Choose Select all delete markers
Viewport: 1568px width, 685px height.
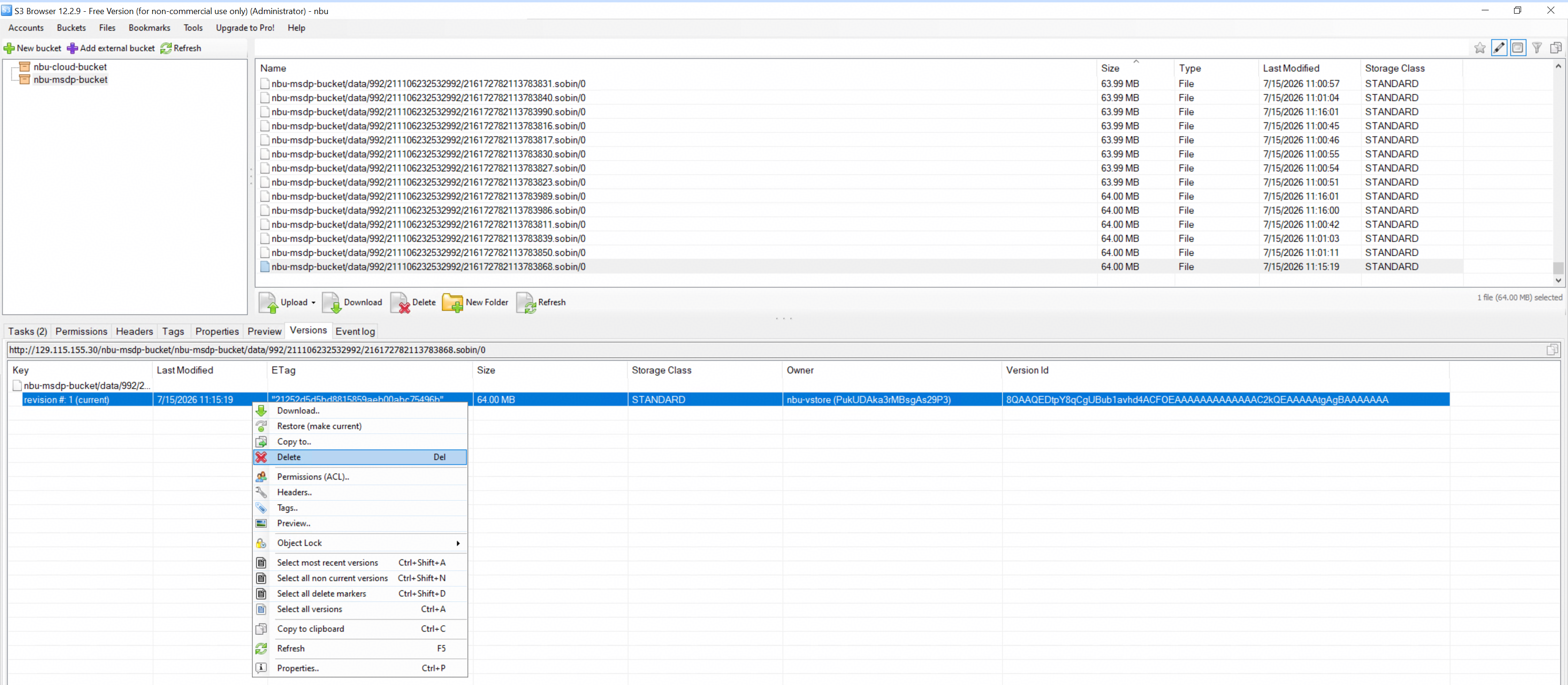(360, 594)
